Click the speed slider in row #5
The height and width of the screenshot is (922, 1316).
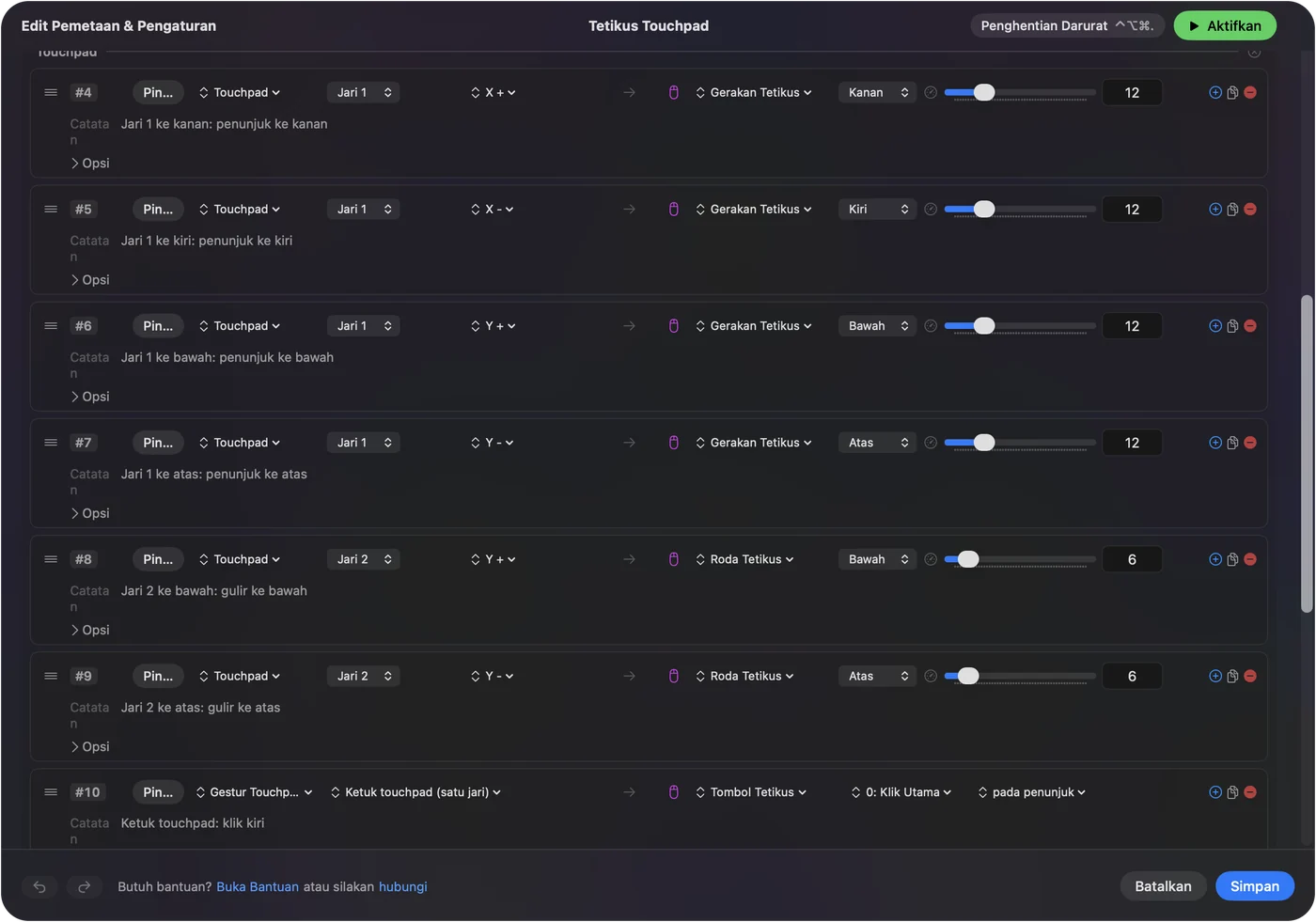pyautogui.click(x=1020, y=210)
